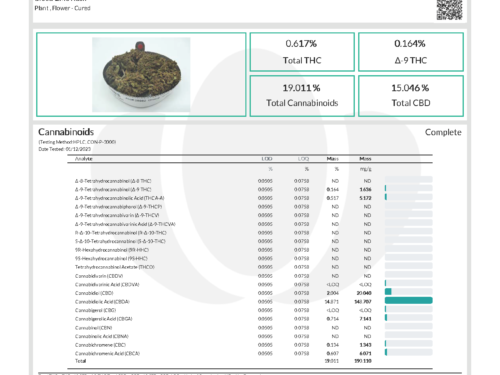Click the Plant, Flower - Cured text

(62, 8)
